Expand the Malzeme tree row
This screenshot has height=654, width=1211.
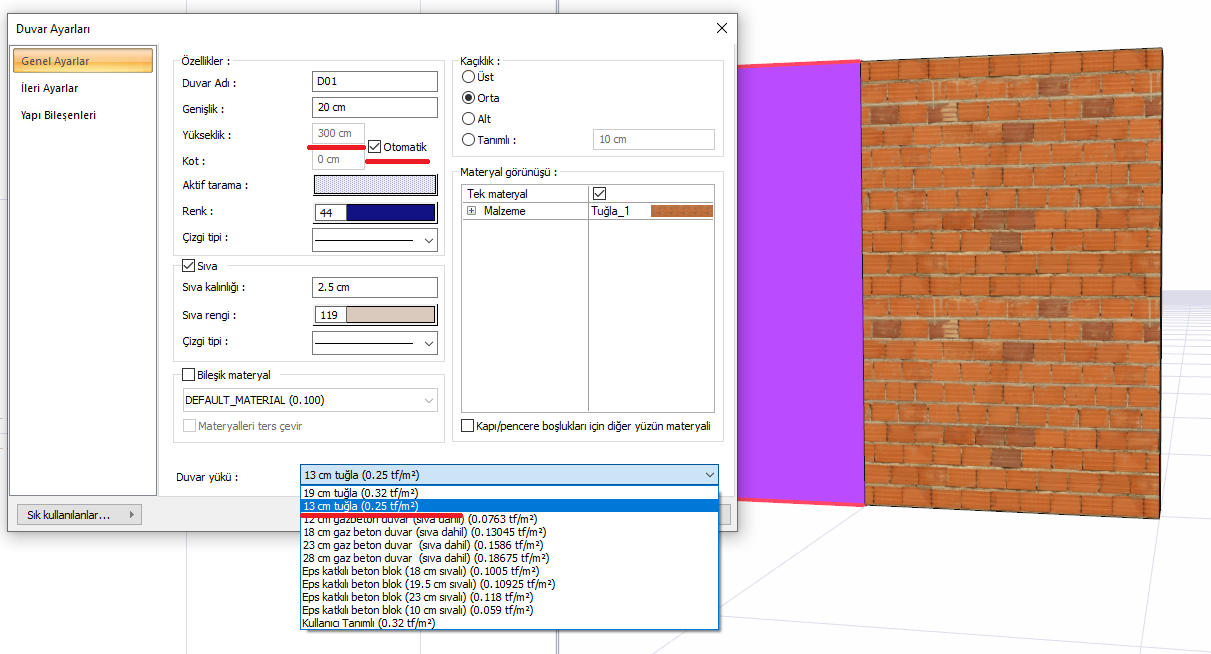471,211
